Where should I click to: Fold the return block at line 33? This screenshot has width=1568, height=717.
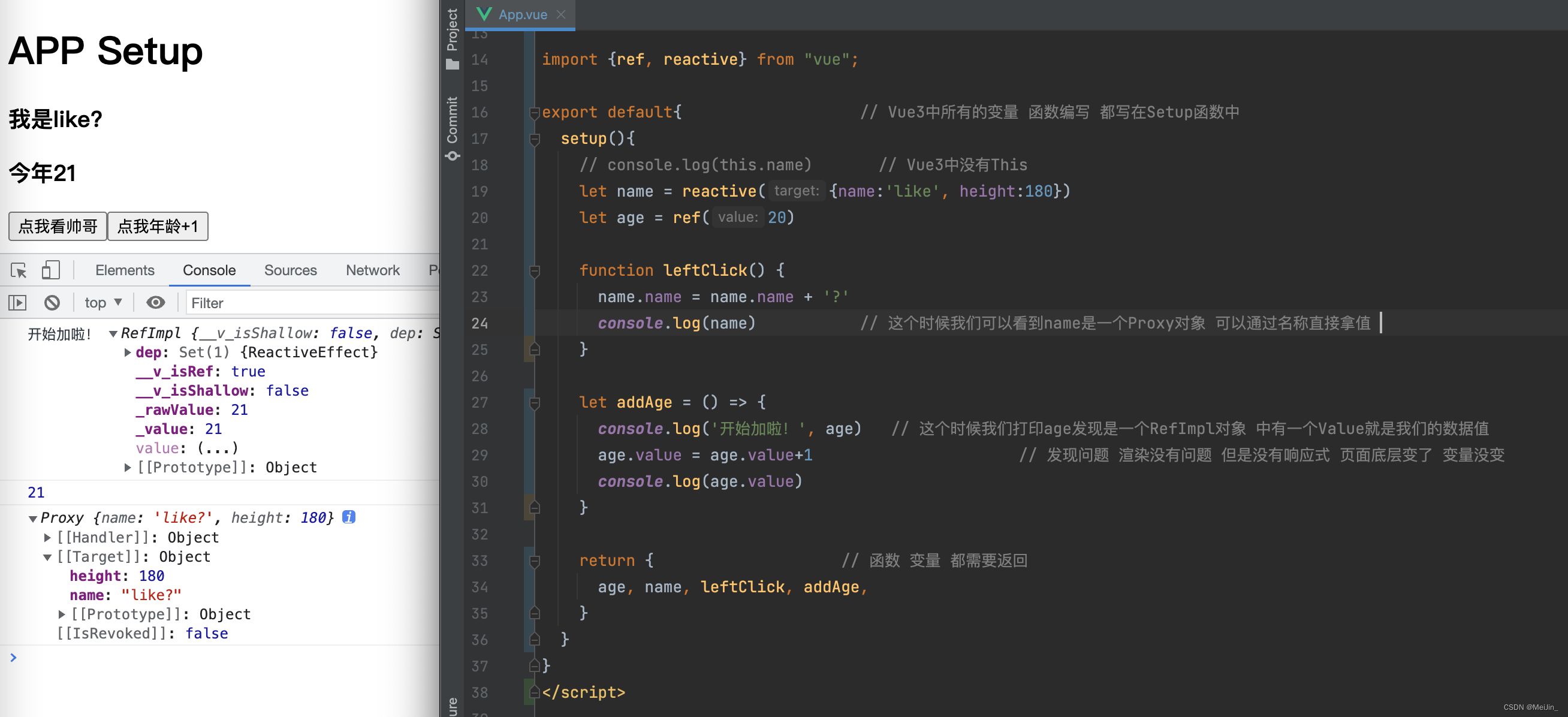[535, 561]
